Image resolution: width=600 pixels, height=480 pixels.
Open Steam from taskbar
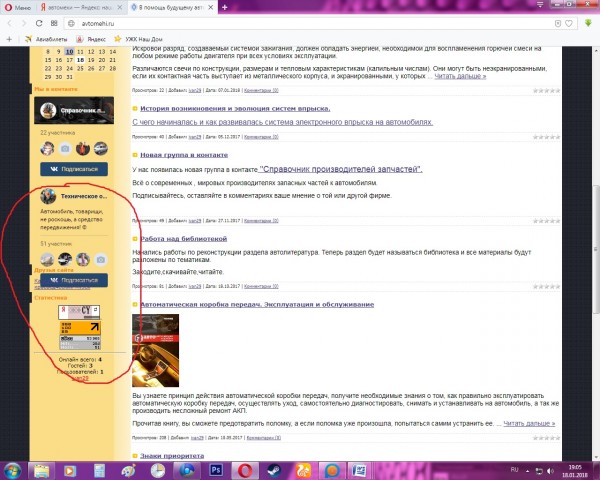(x=274, y=471)
